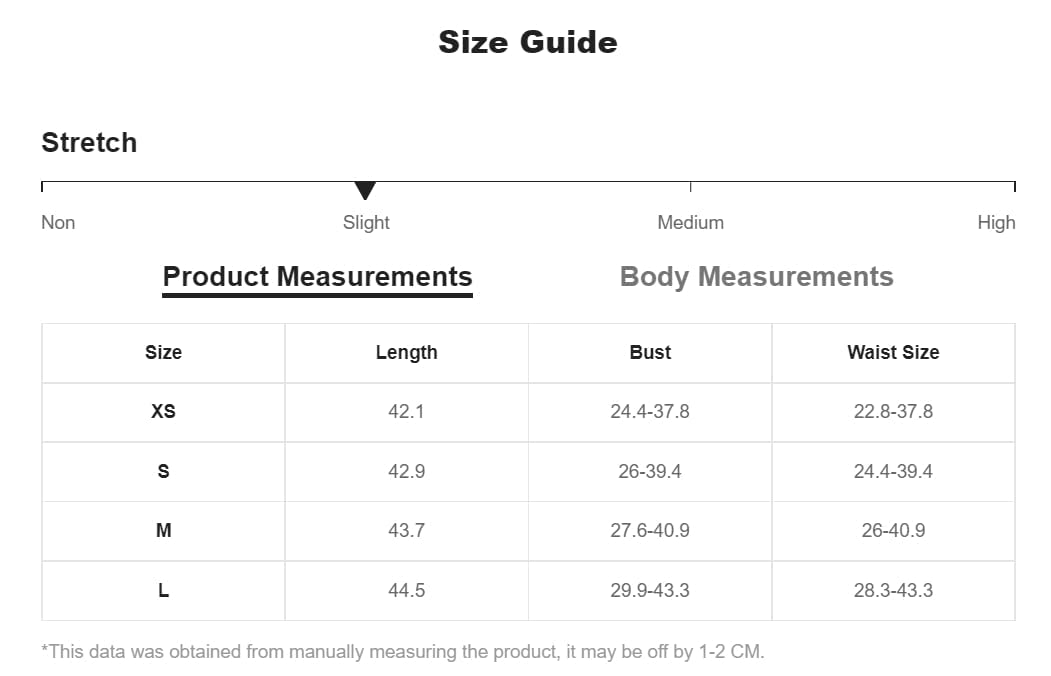Click the Bust column header
This screenshot has height=676, width=1051.
650,352
